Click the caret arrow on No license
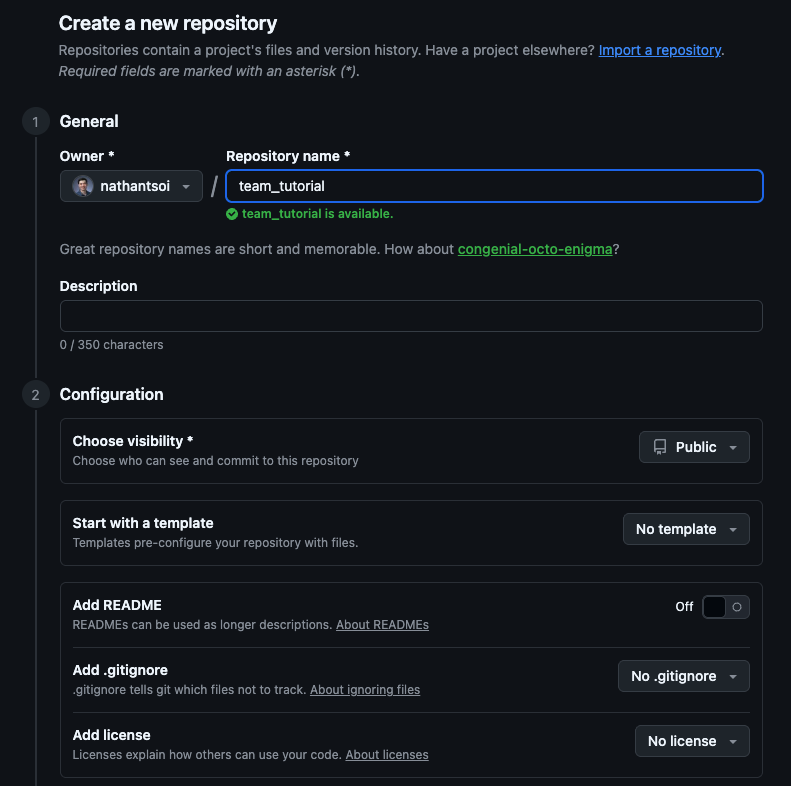Screen dimensions: 791x786 click(733, 741)
